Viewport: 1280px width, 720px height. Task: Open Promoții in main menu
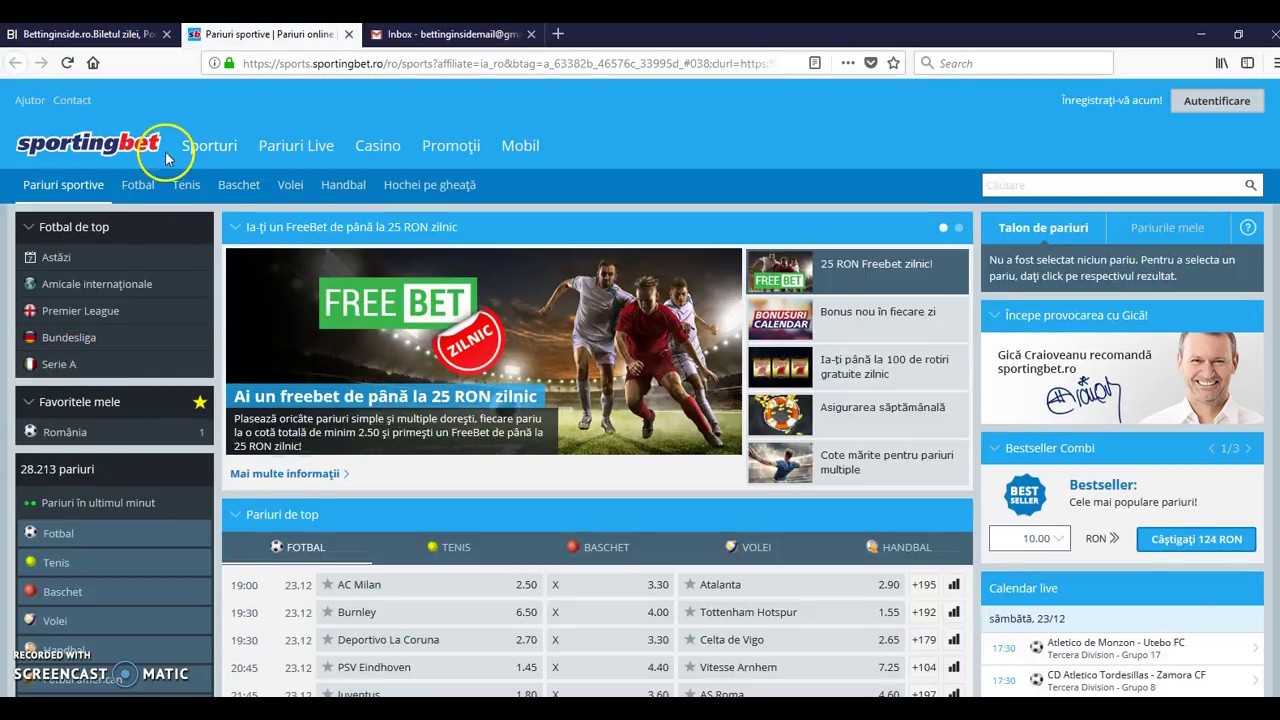pos(451,145)
